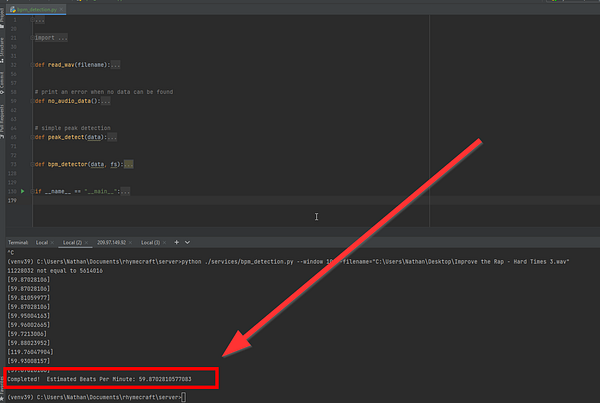The height and width of the screenshot is (403, 600).
Task: Close the 209.97.149.92 terminal tab
Action: coord(130,243)
